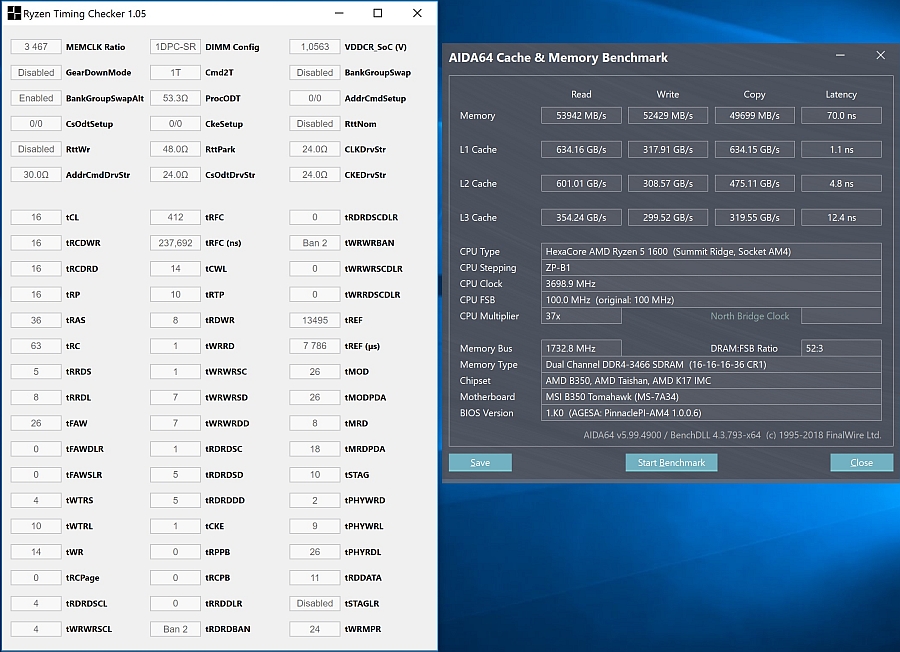Click the tRDDATA value 11
Screen dimensions: 900x652
tap(315, 577)
